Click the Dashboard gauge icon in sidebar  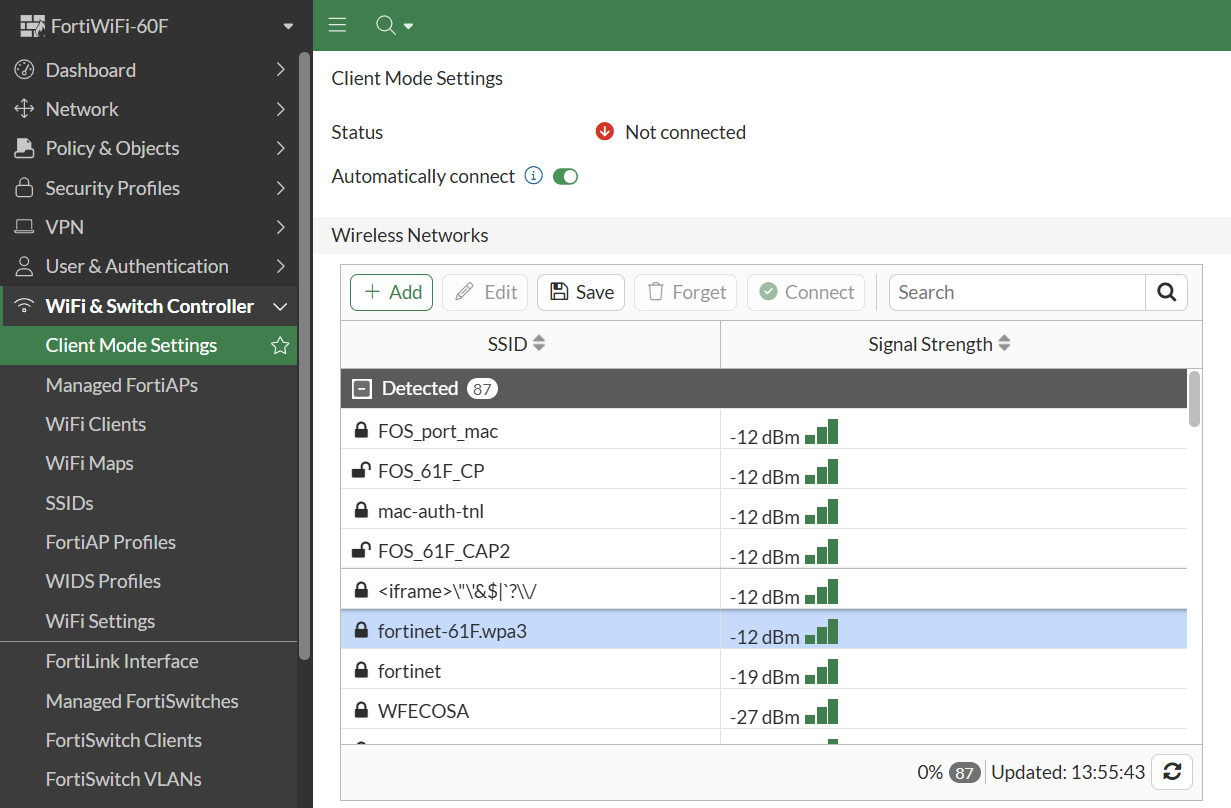click(x=25, y=70)
